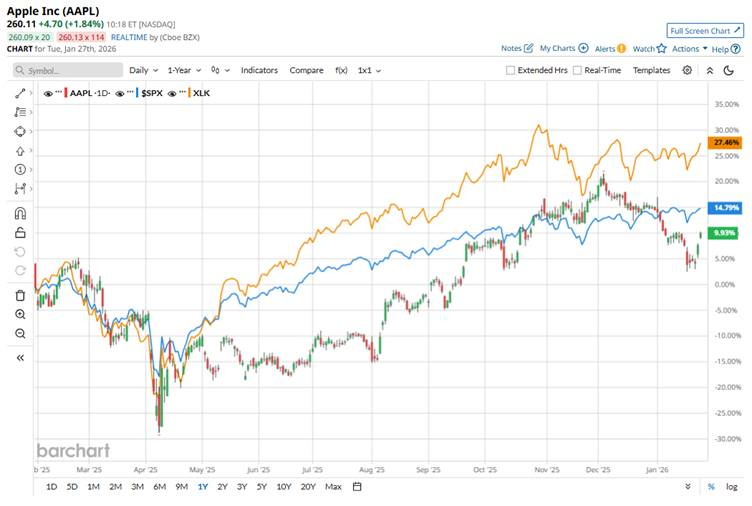Select the trend line drawing tool
The height and width of the screenshot is (506, 752).
(20, 92)
